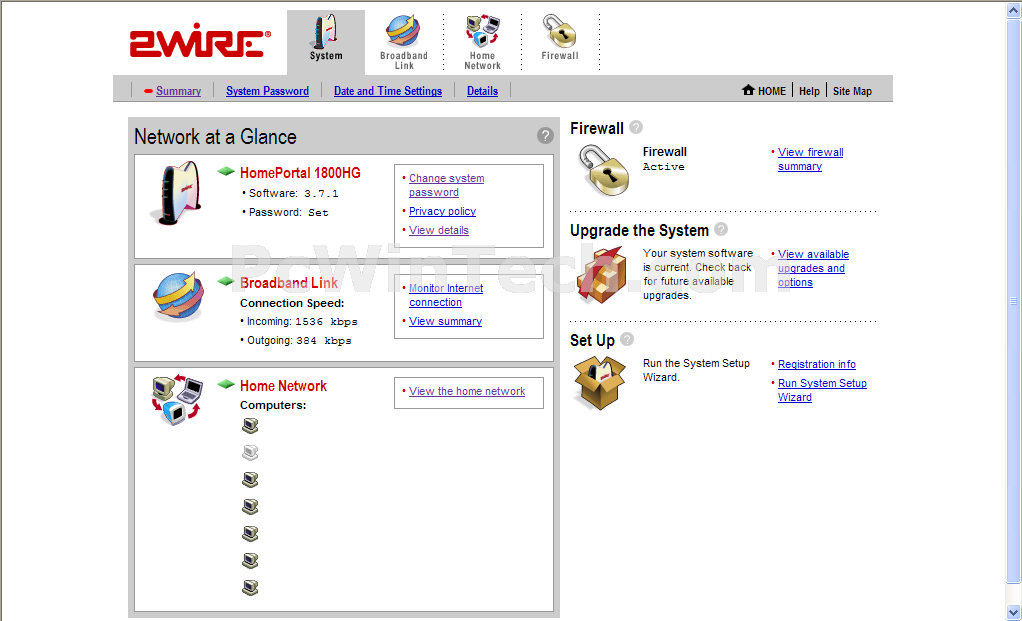1022x621 pixels.
Task: Click View summary link under Broadband
Action: (445, 321)
